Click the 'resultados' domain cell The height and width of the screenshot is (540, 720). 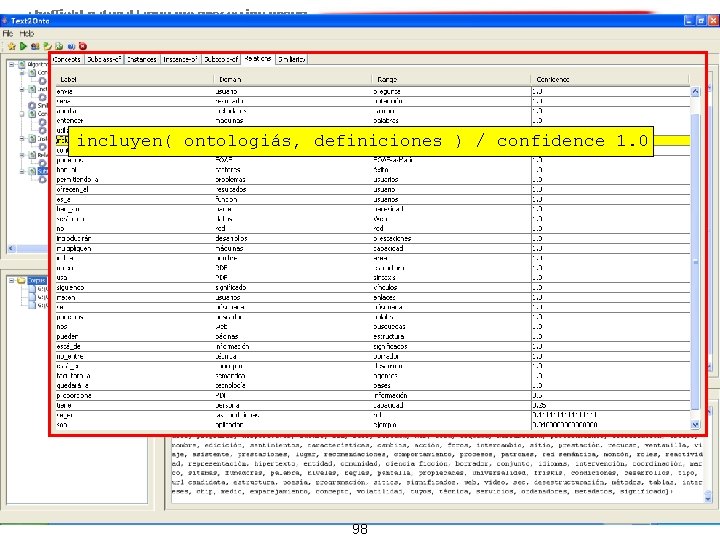[x=231, y=189]
